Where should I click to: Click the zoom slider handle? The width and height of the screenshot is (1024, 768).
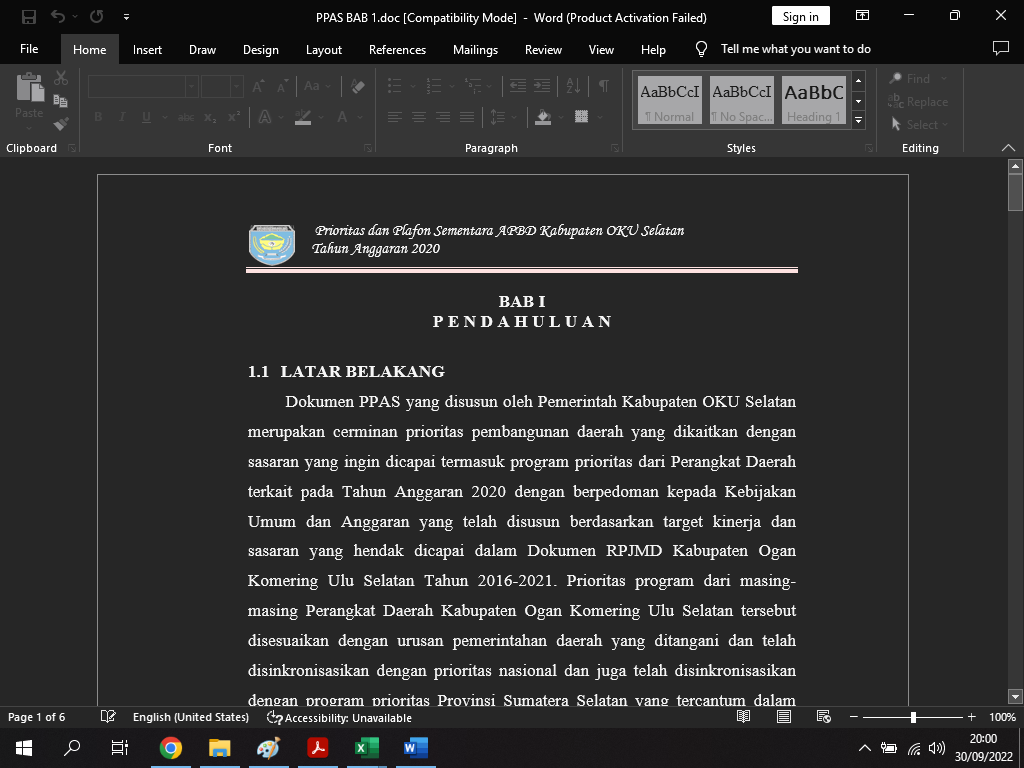click(x=913, y=717)
